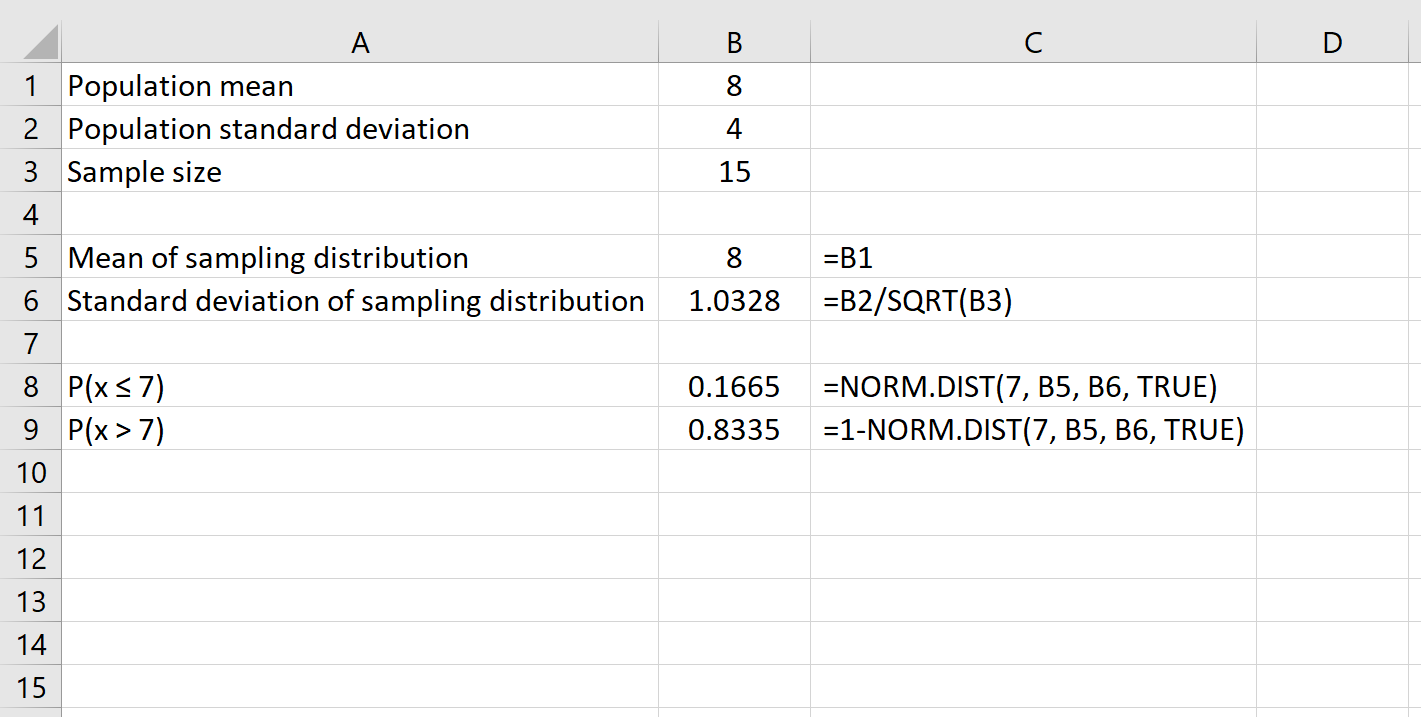
Task: Select the cell containing 1.0328
Action: (733, 300)
